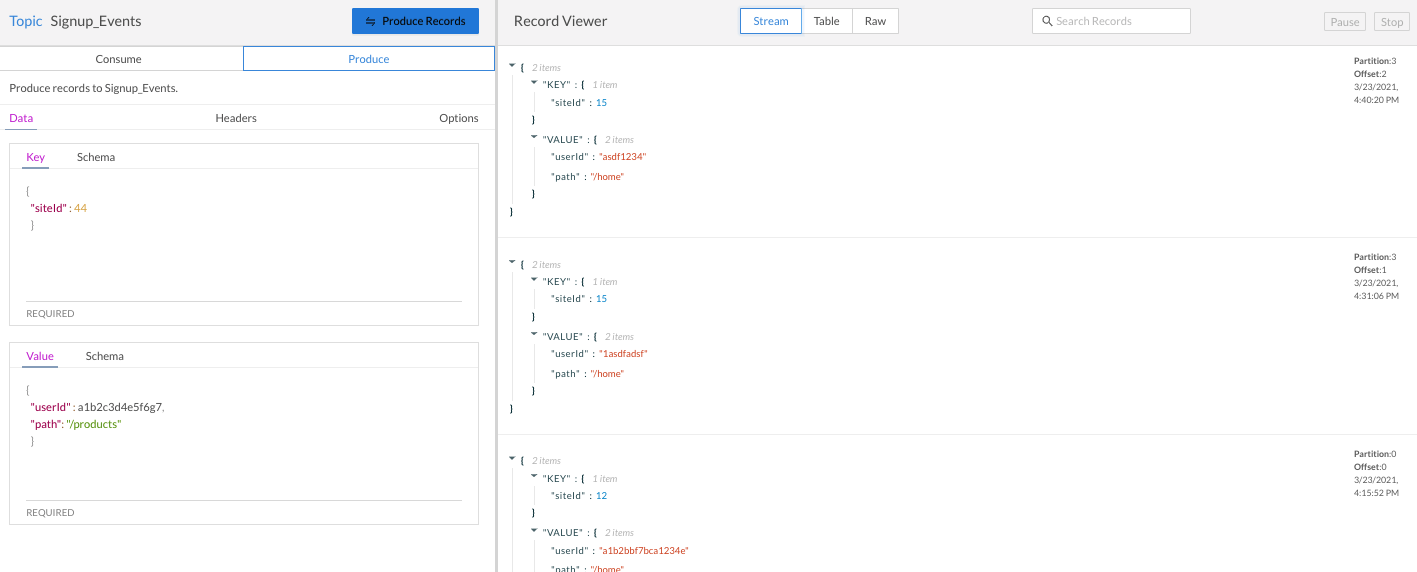This screenshot has width=1417, height=572.
Task: Collapse VALUE of the 1asdfadsf record
Action: coord(534,336)
